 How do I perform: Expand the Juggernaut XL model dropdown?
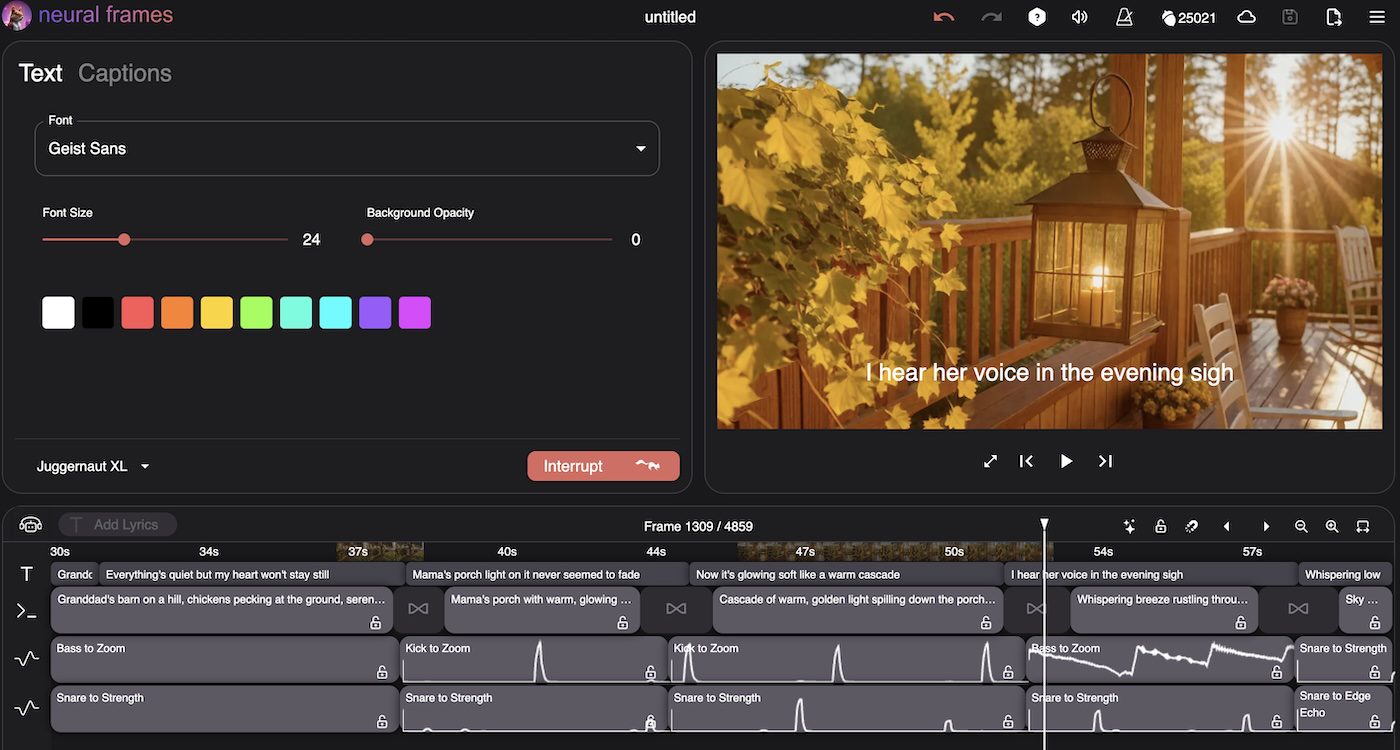tap(93, 466)
